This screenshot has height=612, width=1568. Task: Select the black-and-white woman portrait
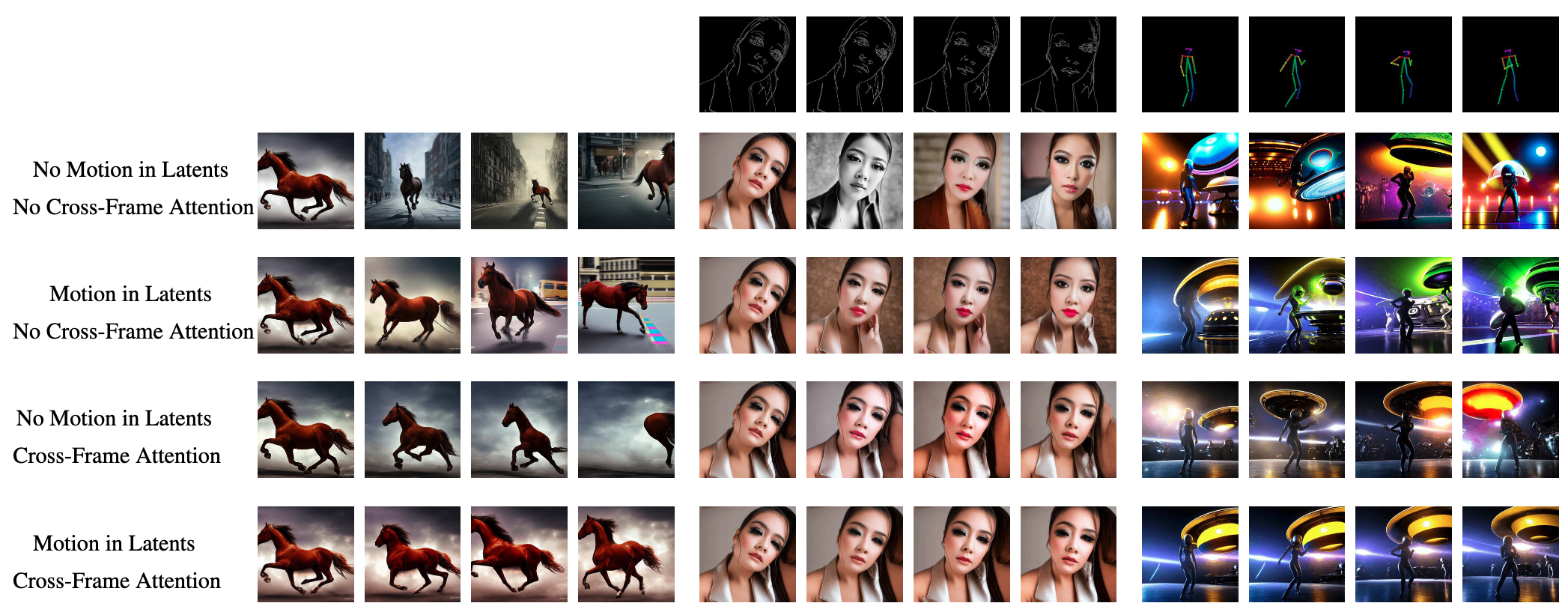coord(854,181)
